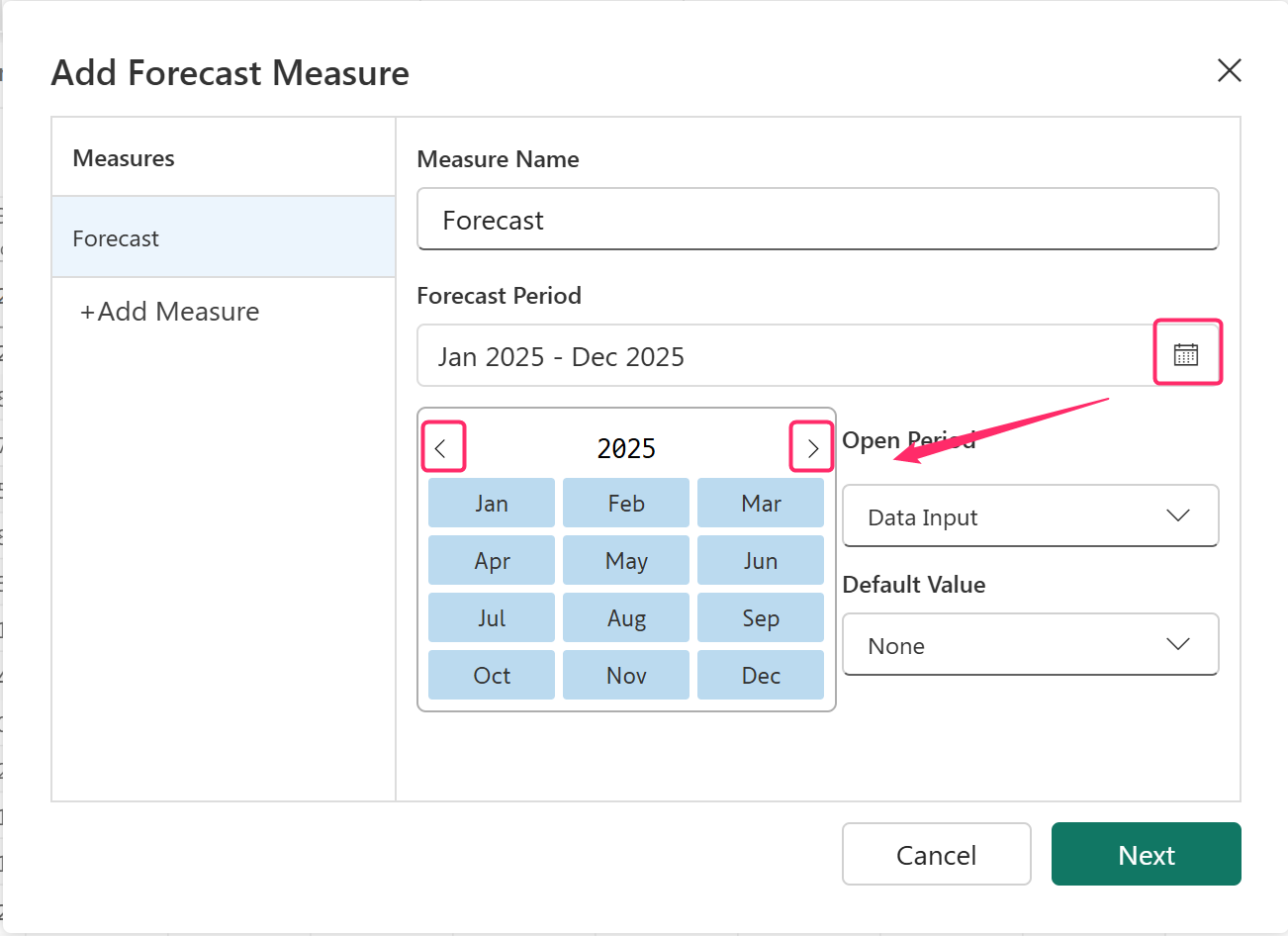Image resolution: width=1288 pixels, height=936 pixels.
Task: Toggle the Jan month in calendar
Action: (492, 504)
